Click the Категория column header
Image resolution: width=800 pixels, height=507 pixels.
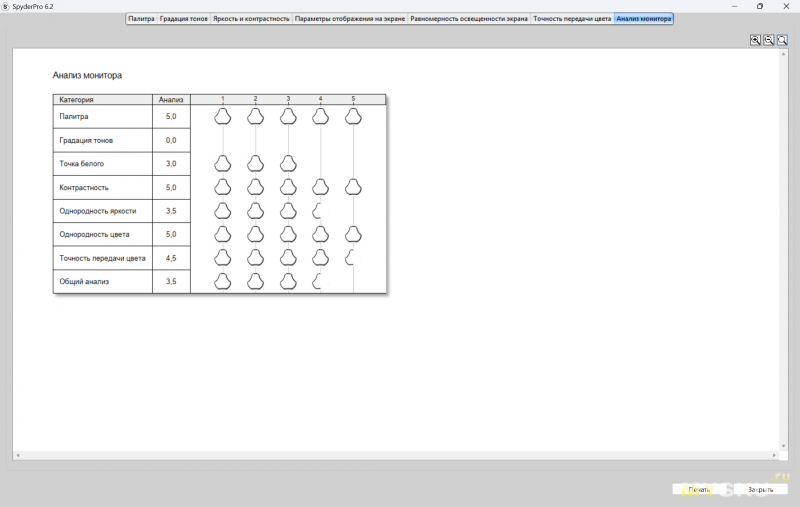[102, 100]
